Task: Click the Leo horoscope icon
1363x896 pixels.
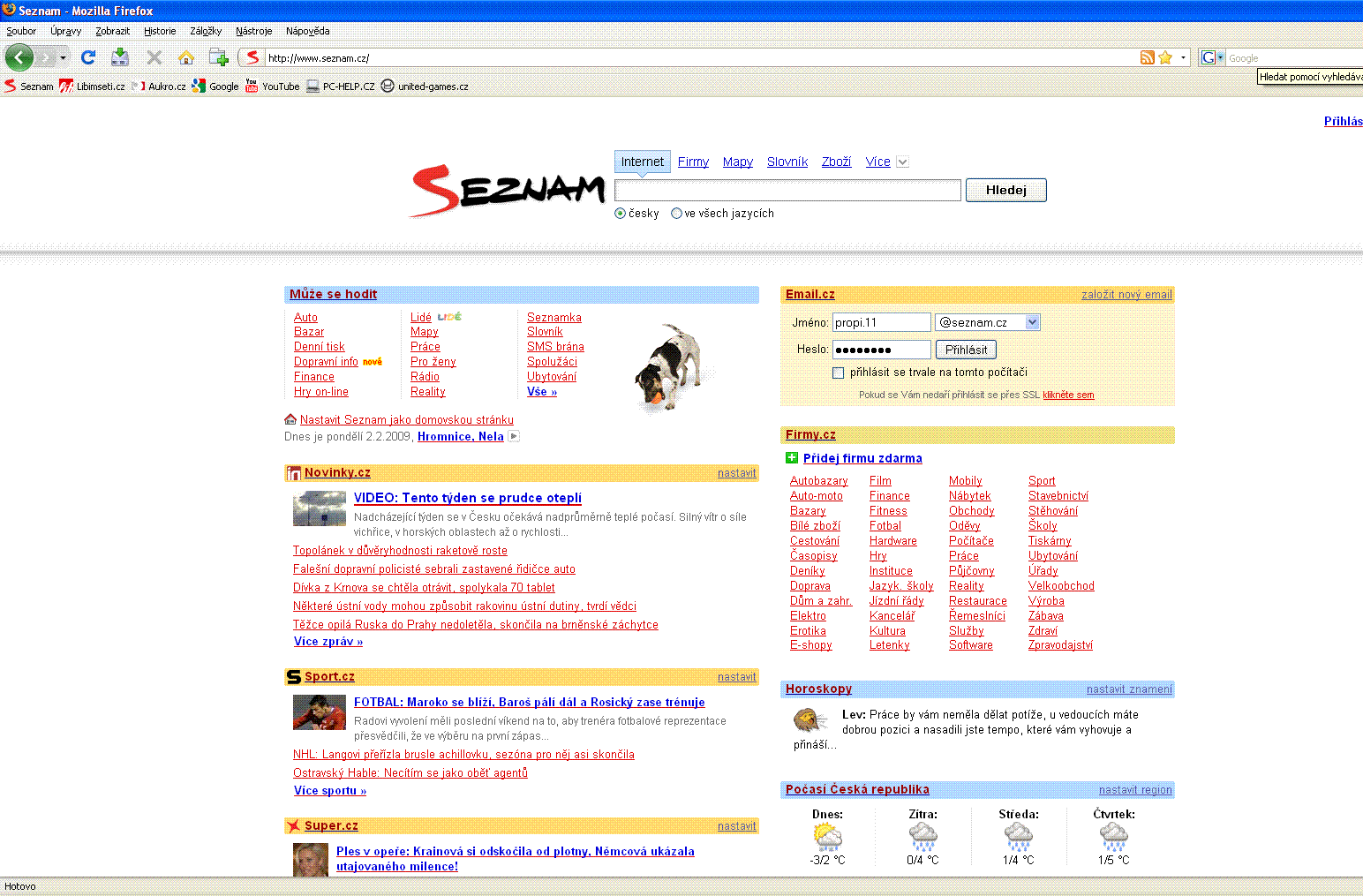Action: 810,721
